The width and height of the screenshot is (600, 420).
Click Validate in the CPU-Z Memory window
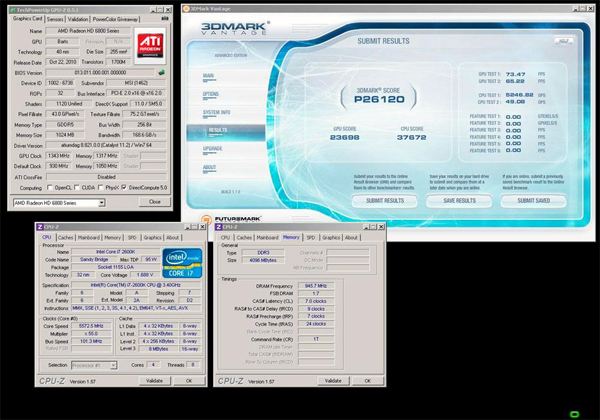[333, 381]
